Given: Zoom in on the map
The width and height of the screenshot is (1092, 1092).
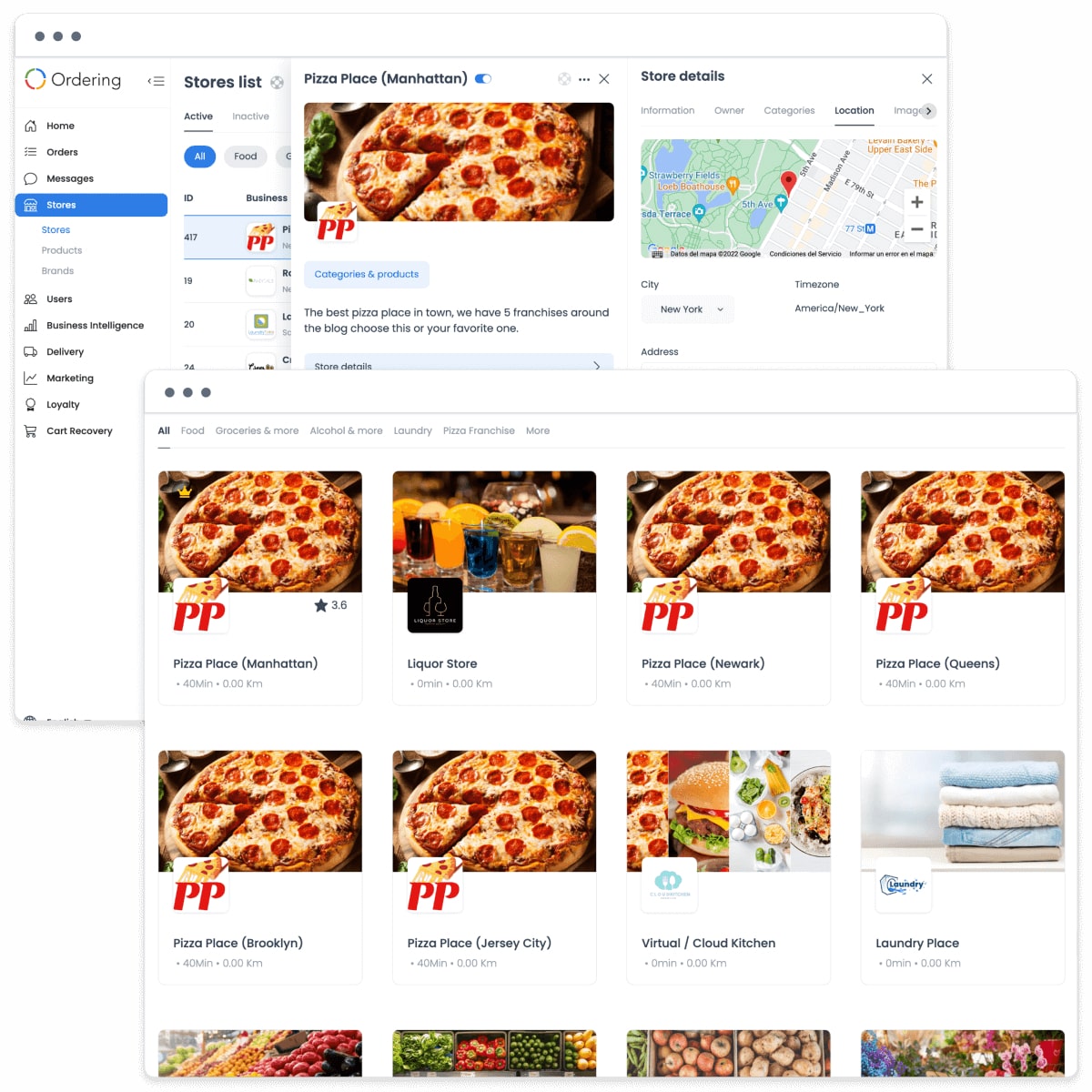Looking at the screenshot, I should [x=917, y=202].
